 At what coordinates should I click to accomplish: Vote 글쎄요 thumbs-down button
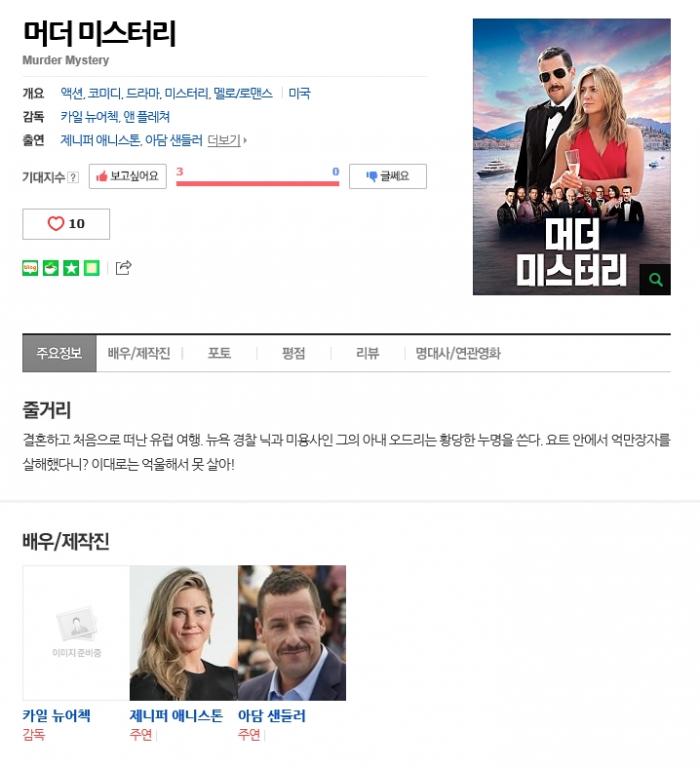click(x=388, y=176)
